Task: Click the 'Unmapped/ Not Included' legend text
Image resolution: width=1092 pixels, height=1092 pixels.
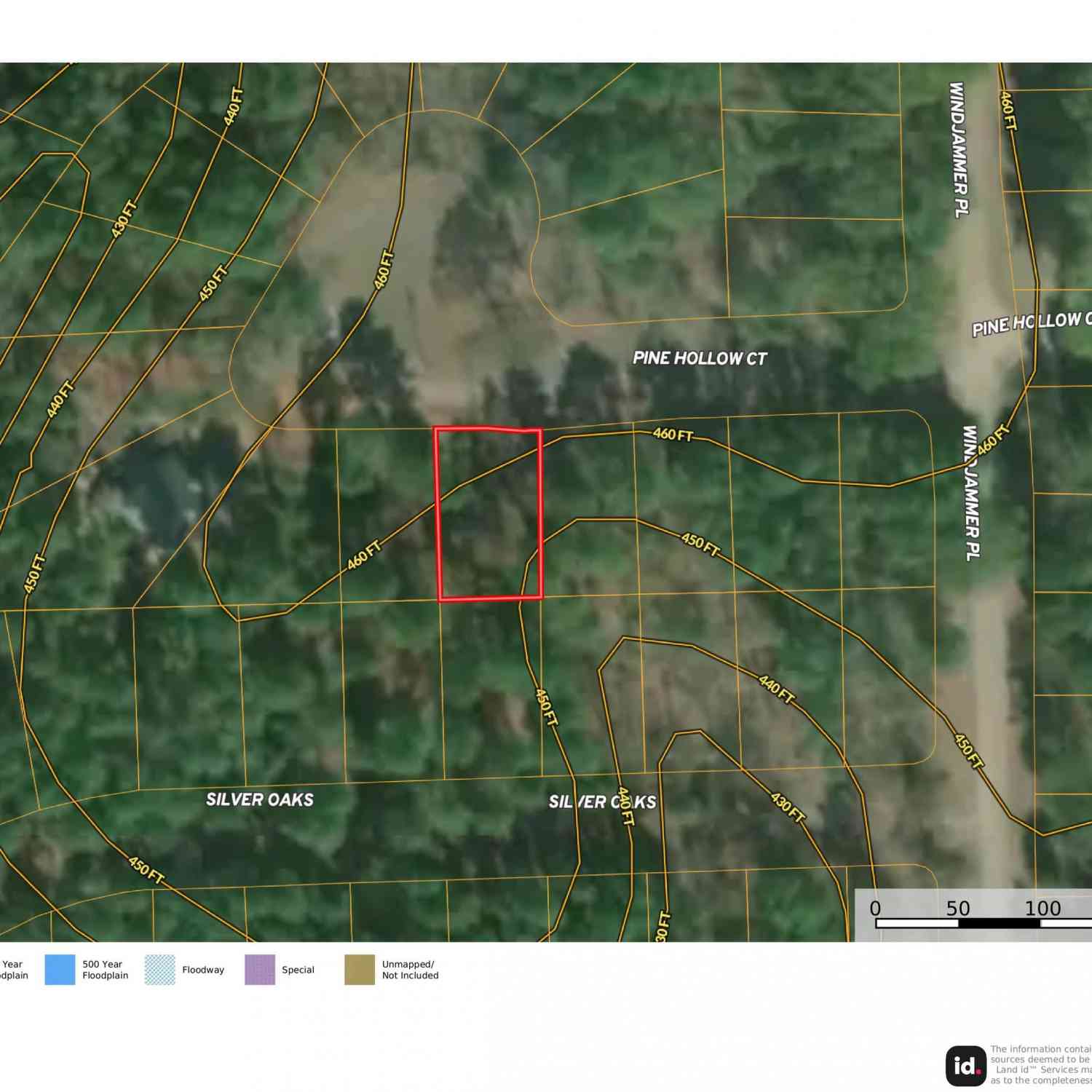Action: 410,970
